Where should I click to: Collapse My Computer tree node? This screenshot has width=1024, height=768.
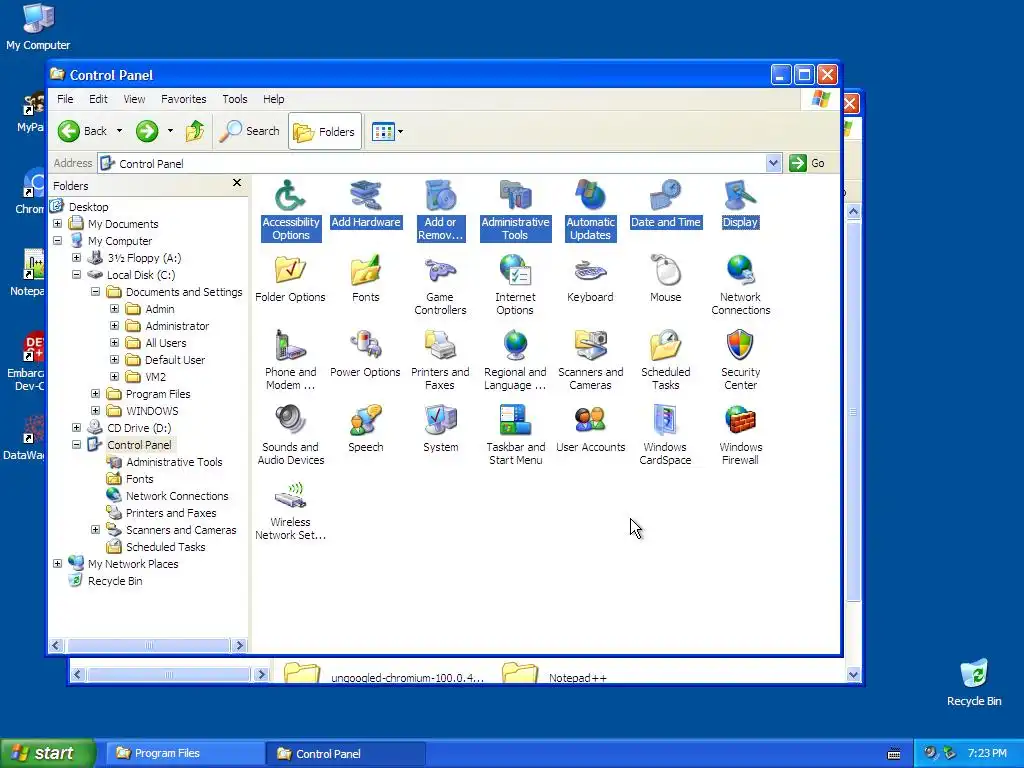[x=57, y=240]
